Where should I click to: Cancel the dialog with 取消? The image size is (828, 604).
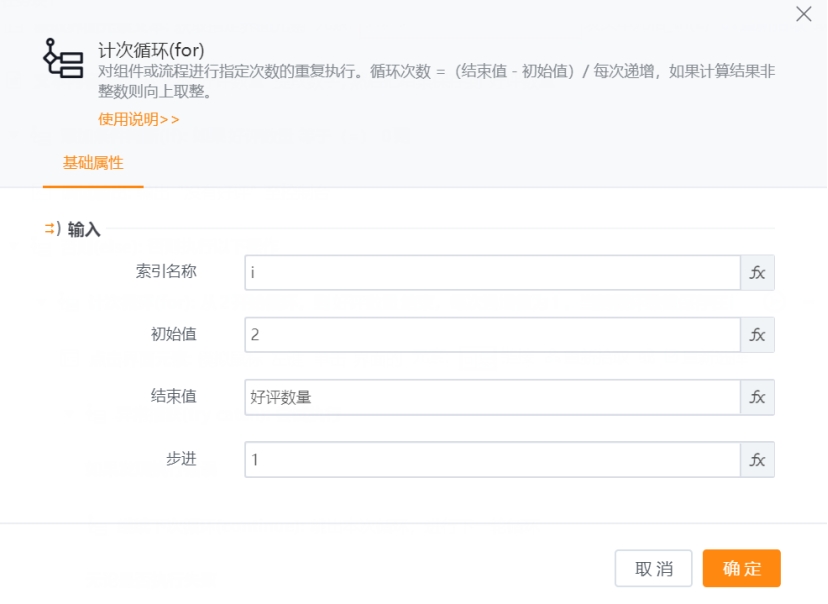click(x=653, y=568)
